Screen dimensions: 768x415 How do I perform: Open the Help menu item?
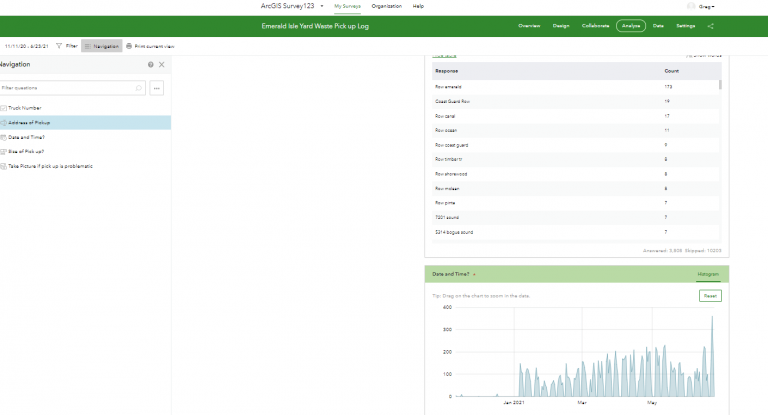pos(418,6)
